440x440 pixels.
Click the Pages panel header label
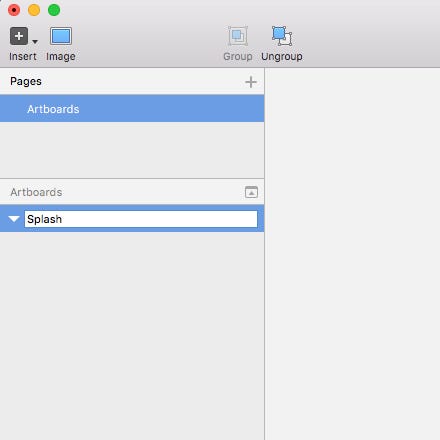point(26,81)
